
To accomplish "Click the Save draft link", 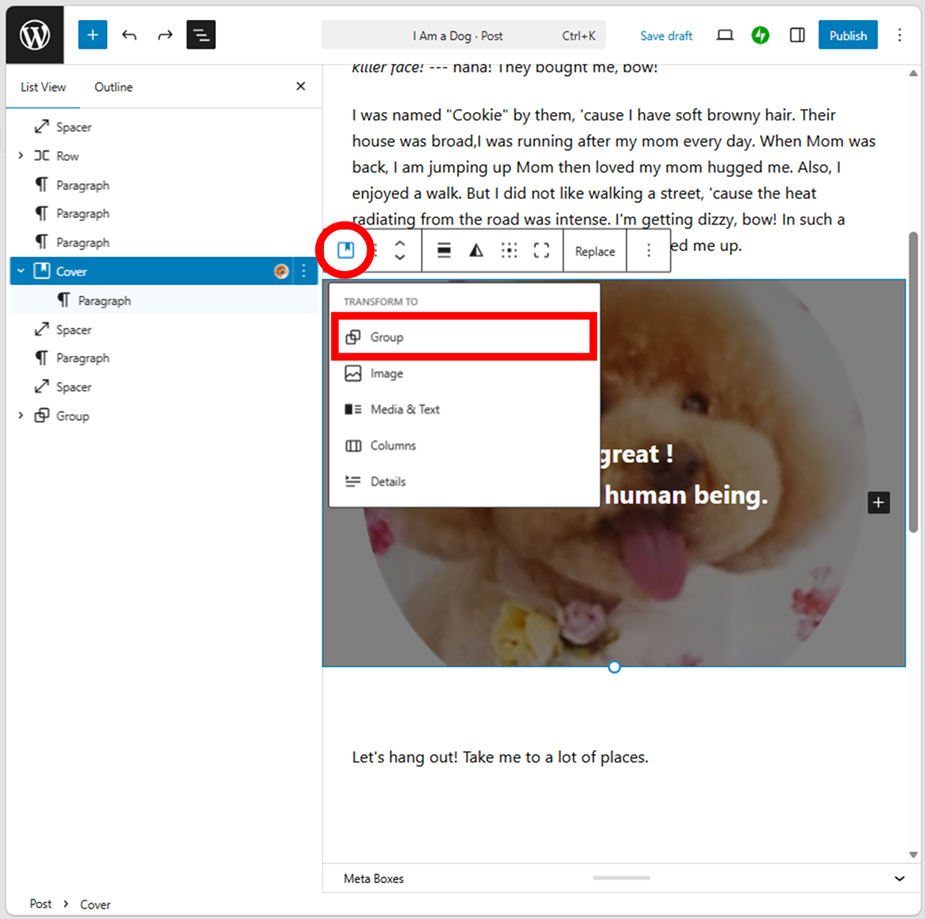I will click(x=666, y=36).
